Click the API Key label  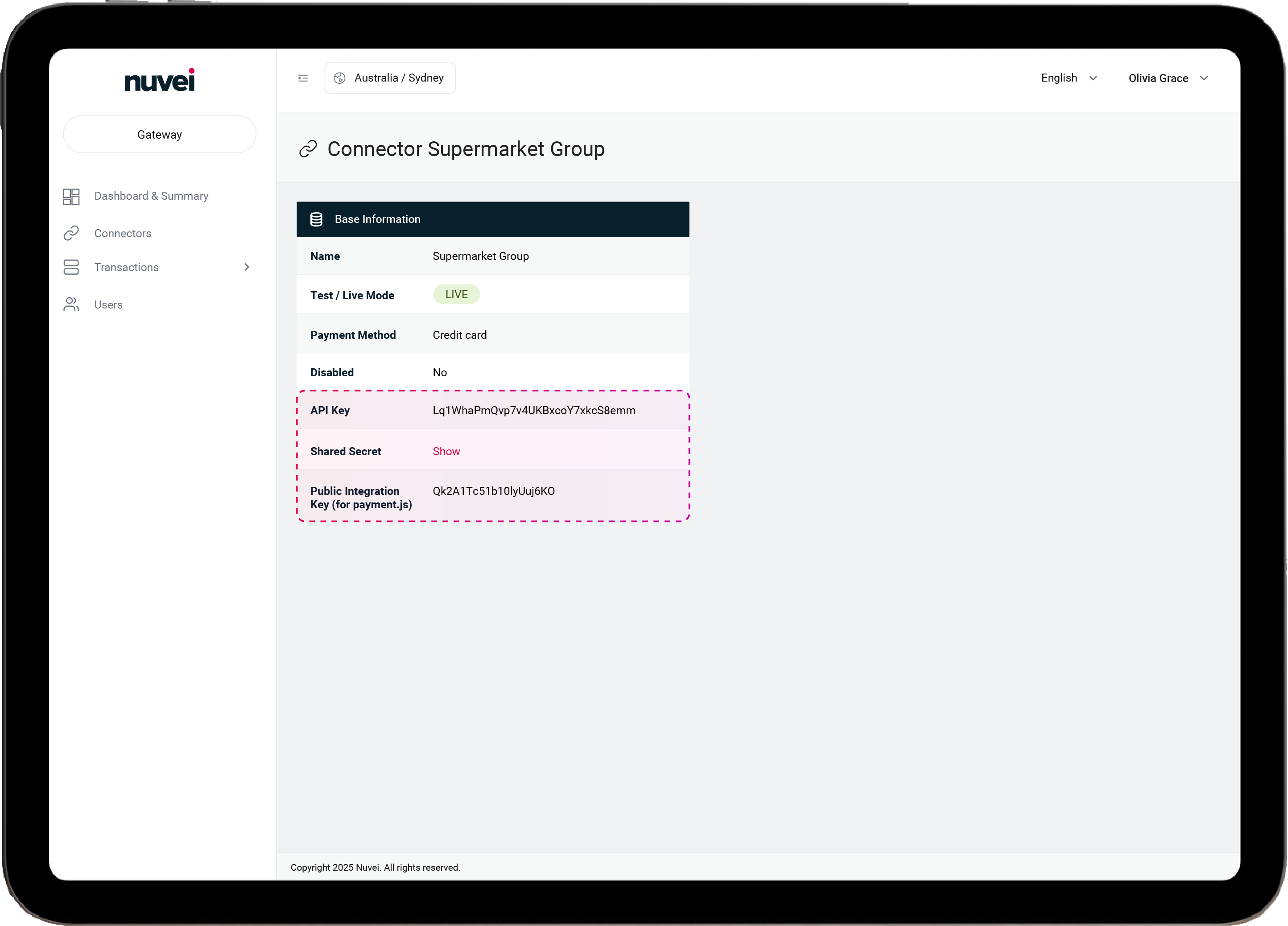point(330,411)
